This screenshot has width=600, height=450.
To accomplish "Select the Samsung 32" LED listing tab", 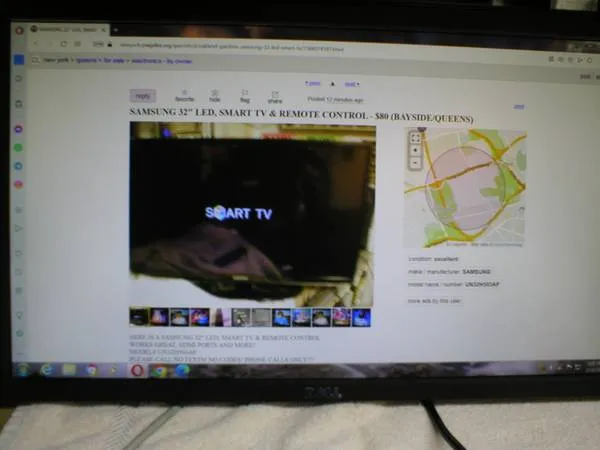I will (x=69, y=29).
